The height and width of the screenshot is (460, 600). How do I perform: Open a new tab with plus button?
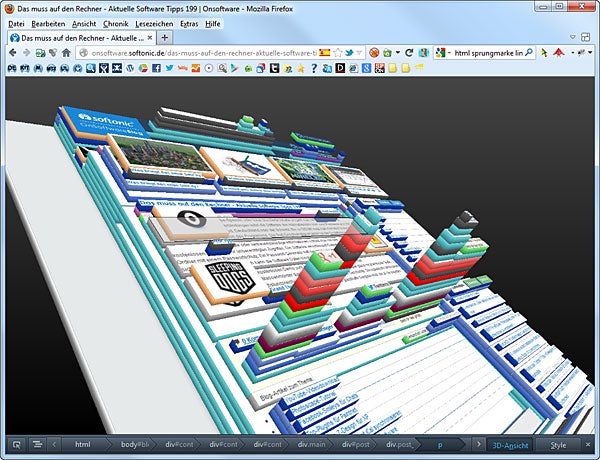[165, 37]
